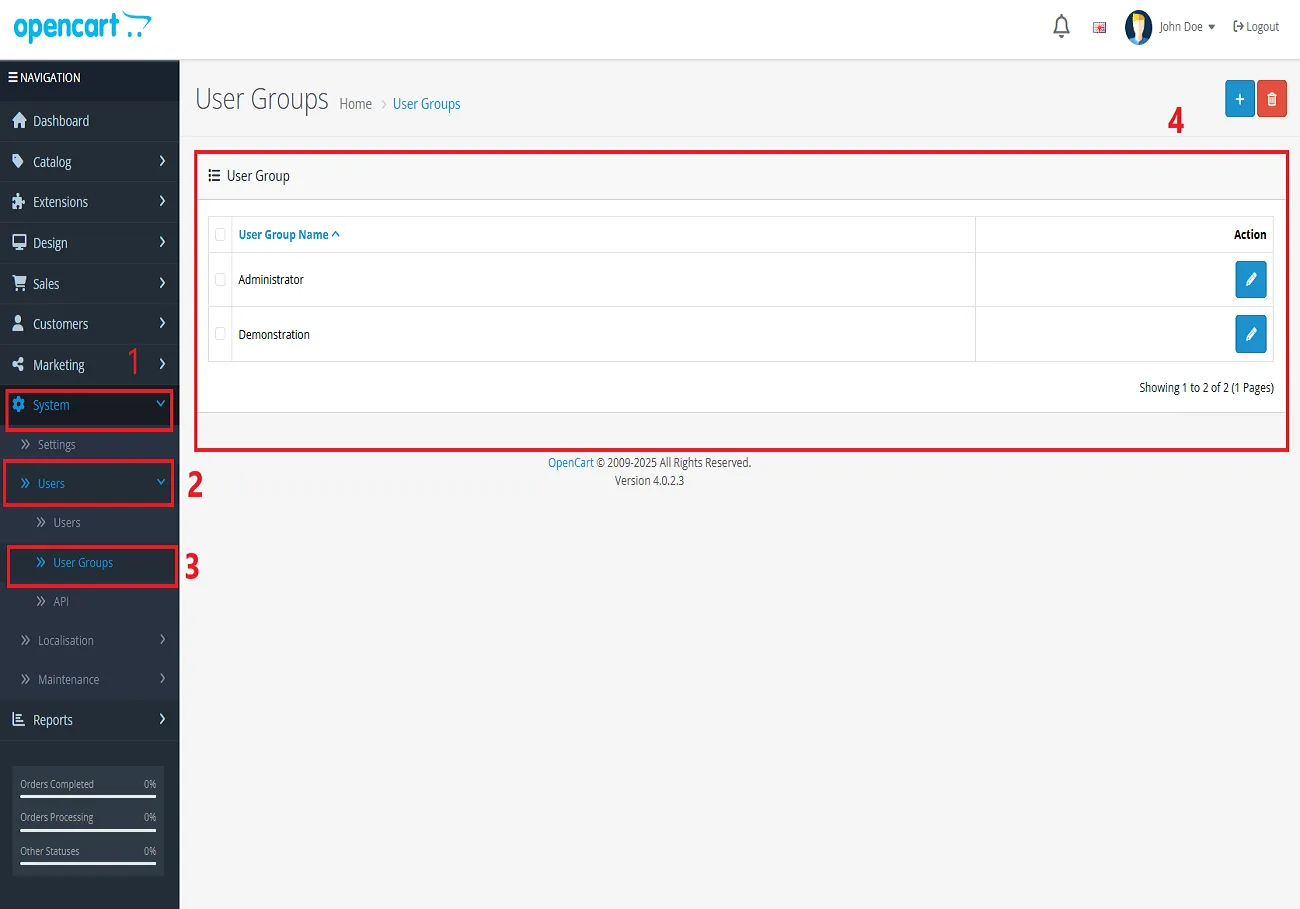Expand the Catalog menu section
Screen dimensions: 1300x909
(88, 161)
